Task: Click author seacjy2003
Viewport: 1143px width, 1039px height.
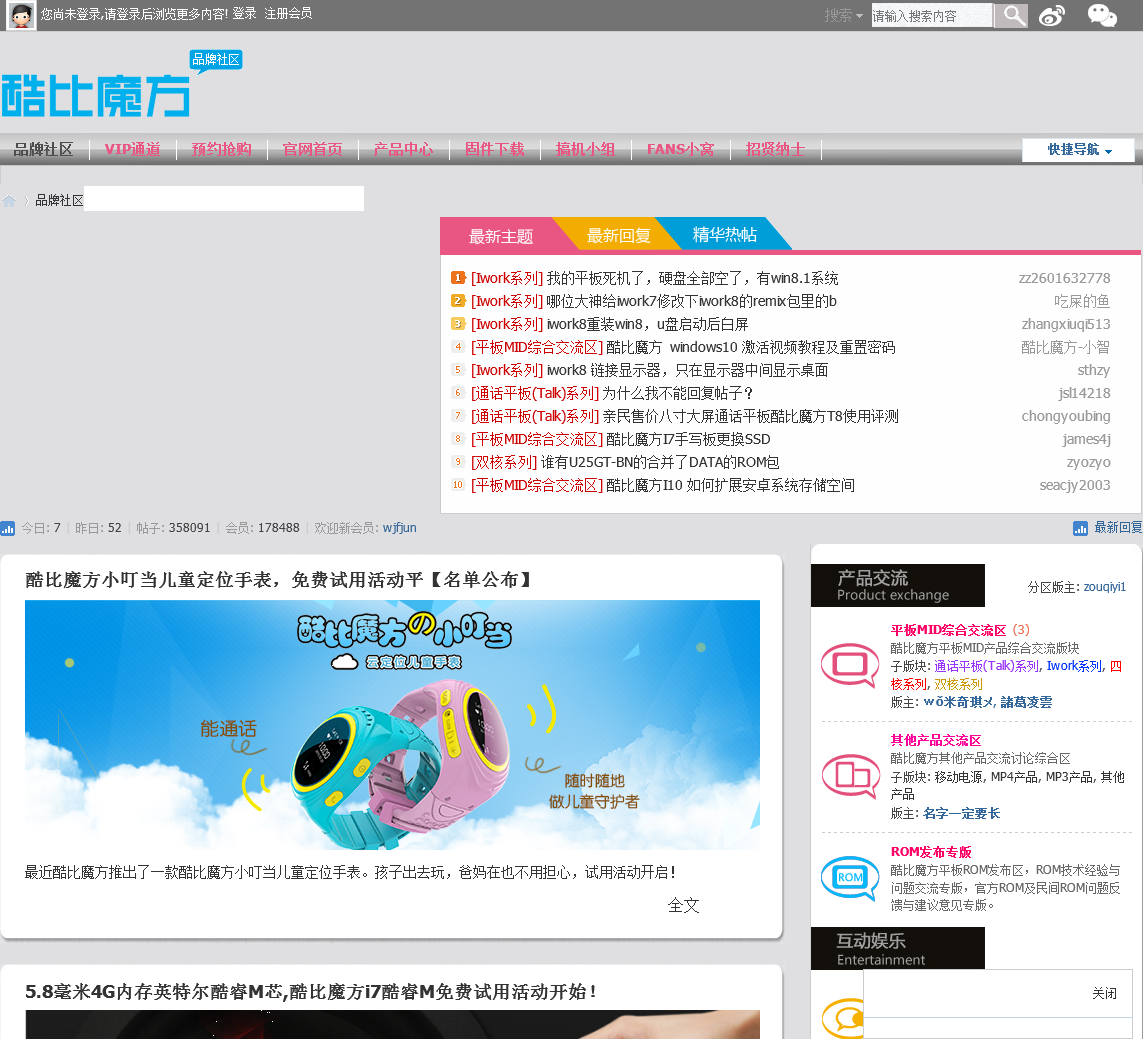Action: 1074,486
